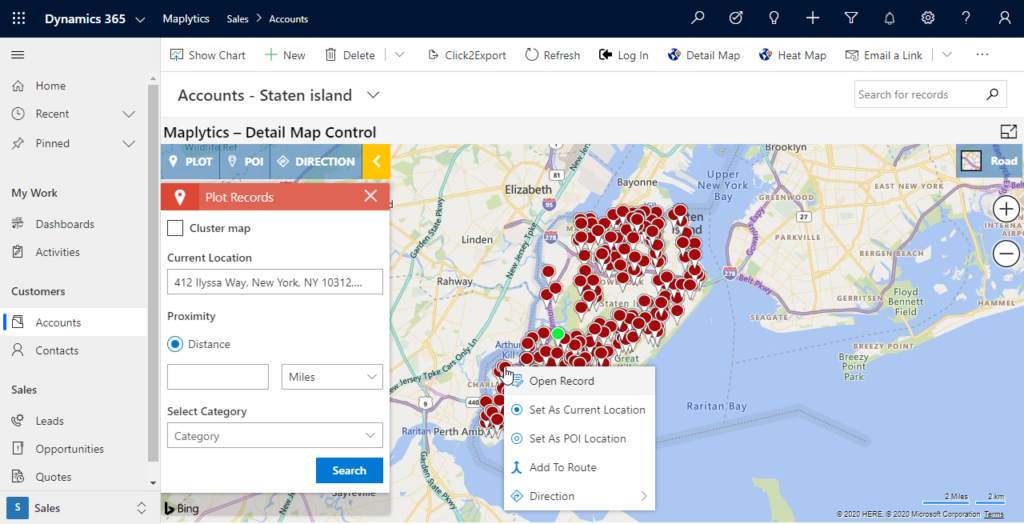This screenshot has width=1024, height=524.
Task: Click the search icon in records box
Action: pyautogui.click(x=993, y=94)
